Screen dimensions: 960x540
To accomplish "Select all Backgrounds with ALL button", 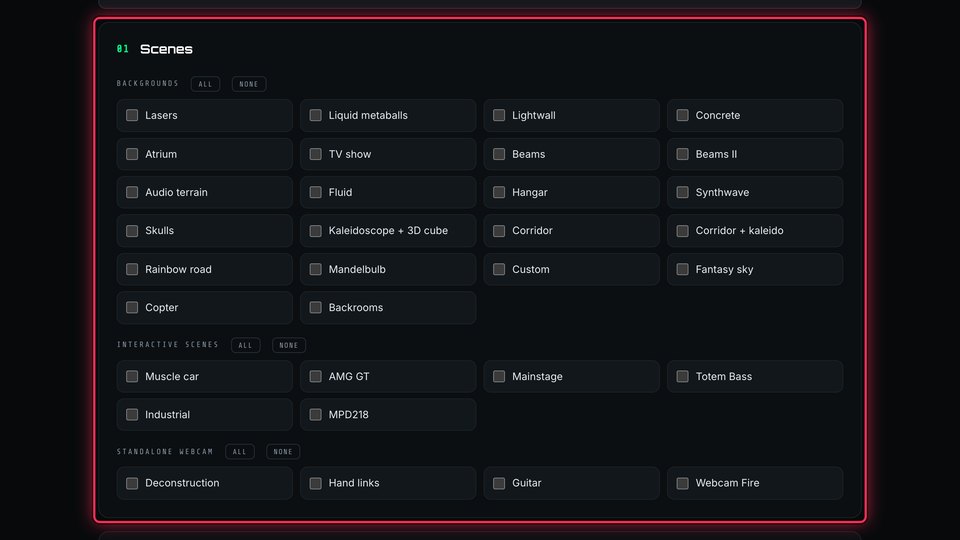I will pyautogui.click(x=205, y=84).
